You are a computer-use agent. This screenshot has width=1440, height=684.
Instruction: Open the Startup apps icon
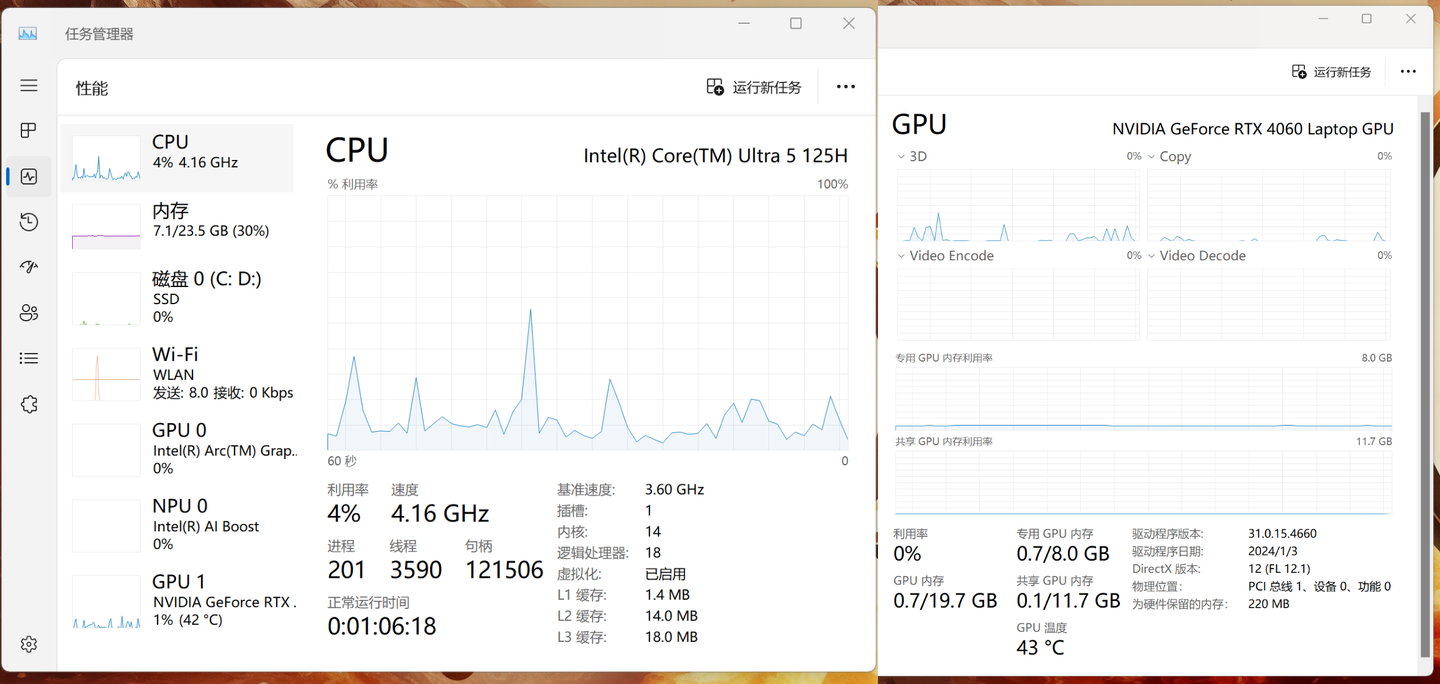coord(29,267)
